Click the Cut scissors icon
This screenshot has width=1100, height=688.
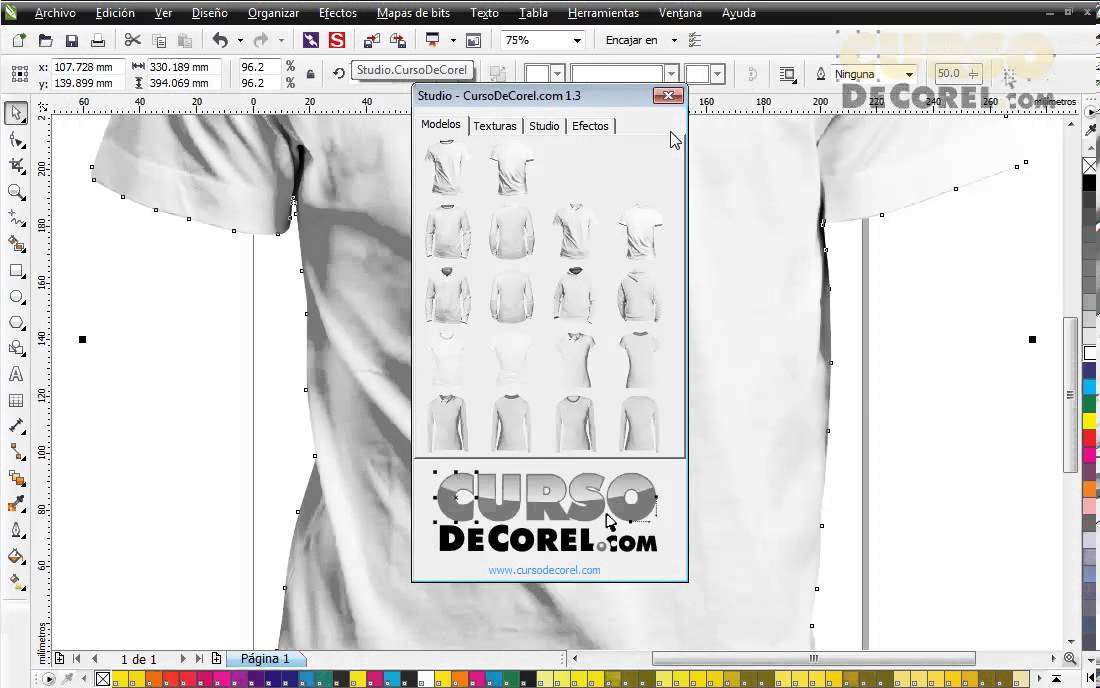(132, 41)
